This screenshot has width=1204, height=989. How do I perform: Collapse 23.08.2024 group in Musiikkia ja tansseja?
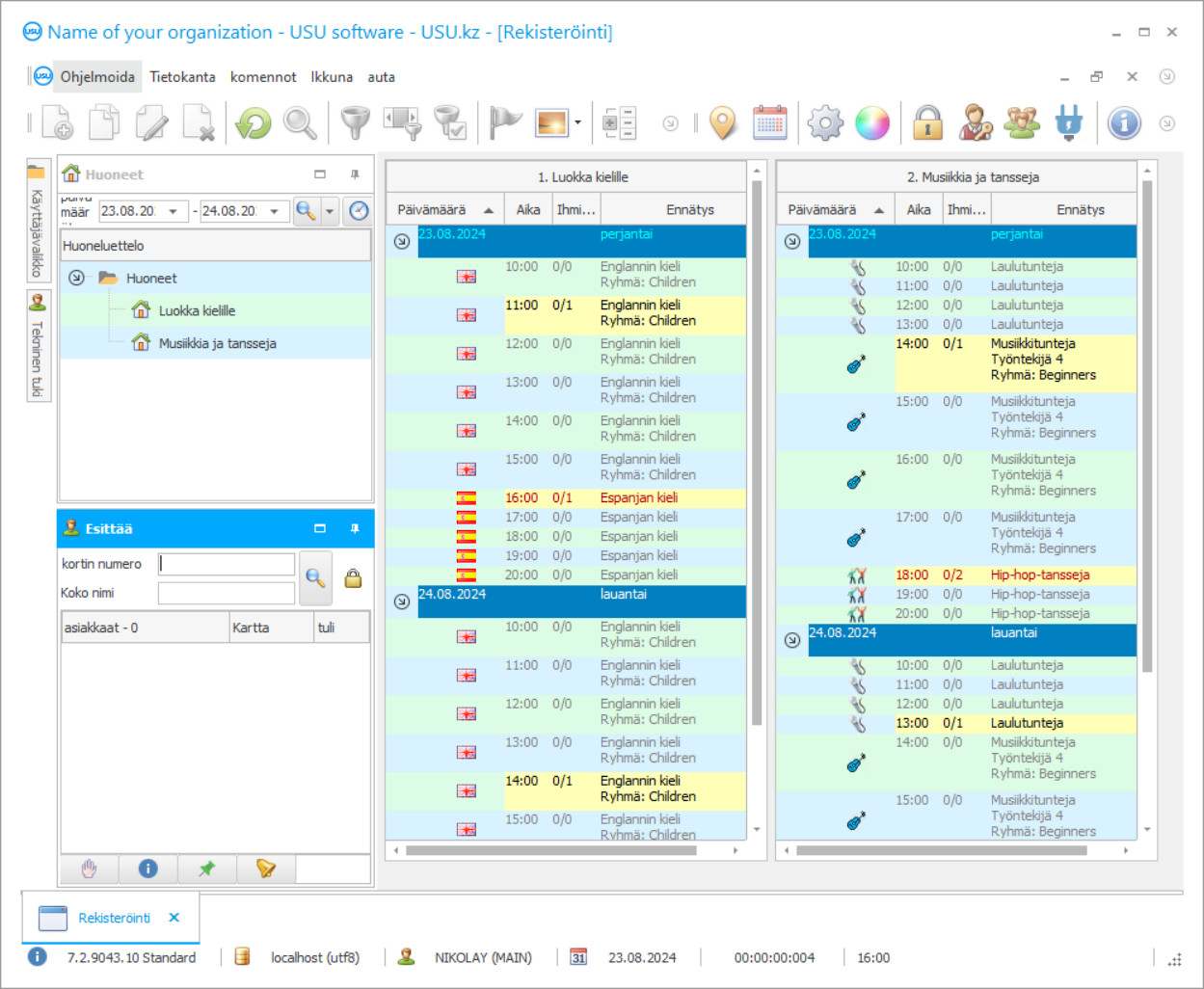[792, 241]
